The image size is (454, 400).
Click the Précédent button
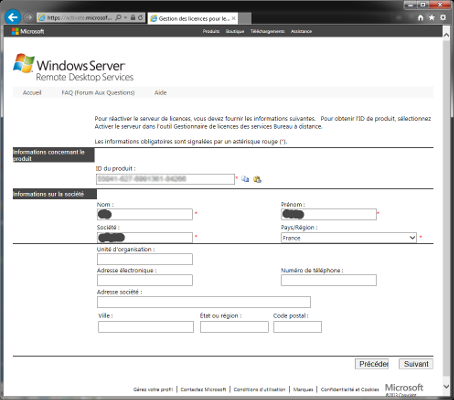click(372, 364)
